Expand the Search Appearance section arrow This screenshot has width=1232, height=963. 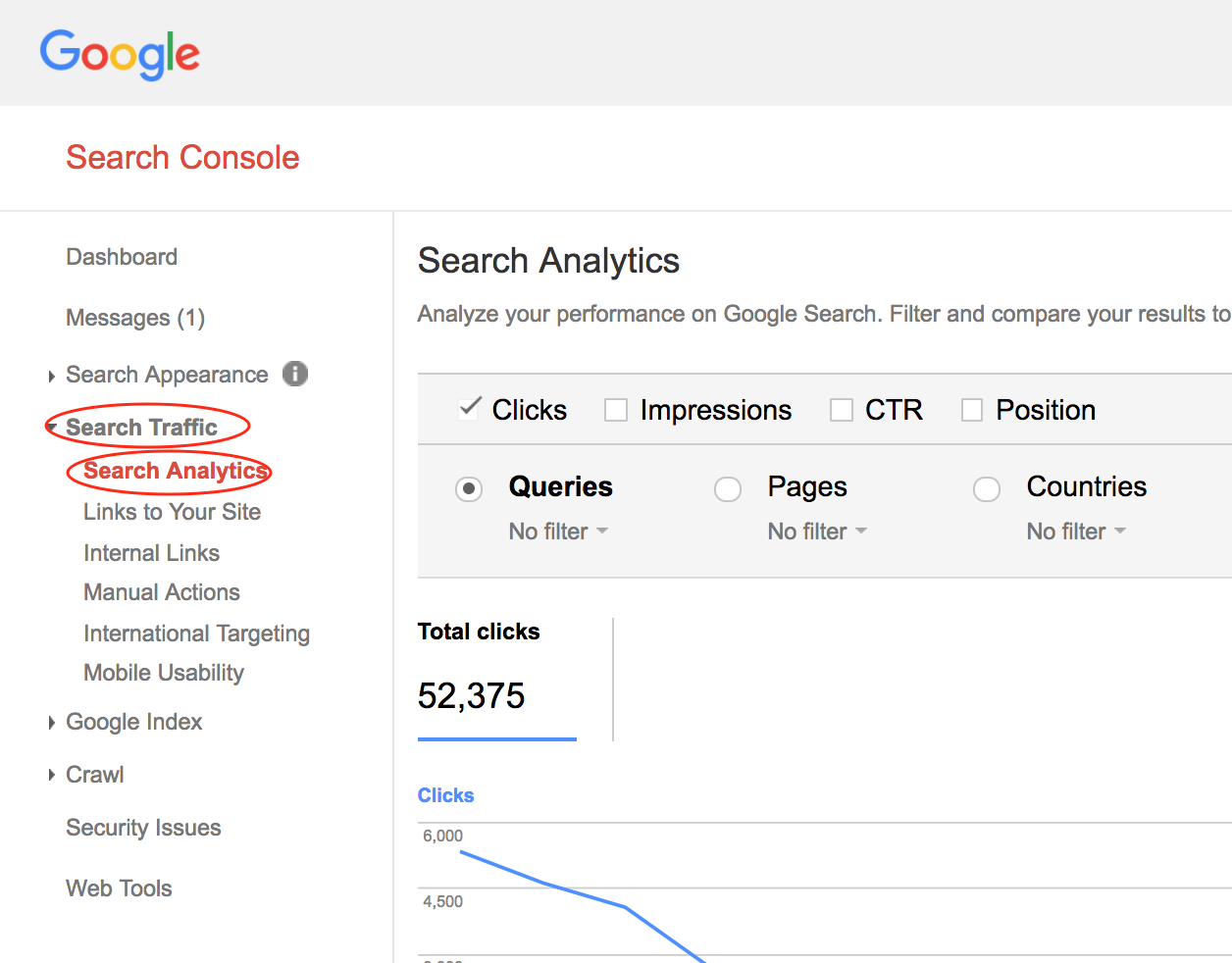51,376
